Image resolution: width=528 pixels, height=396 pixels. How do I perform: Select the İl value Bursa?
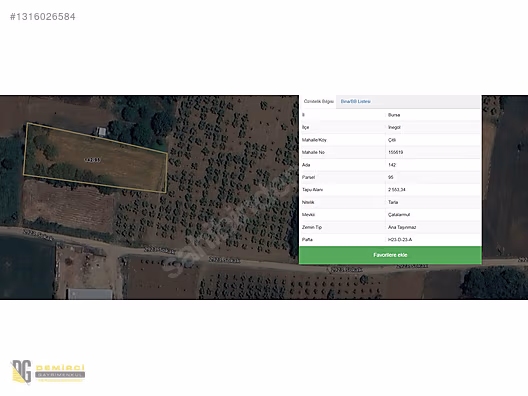[x=394, y=115]
